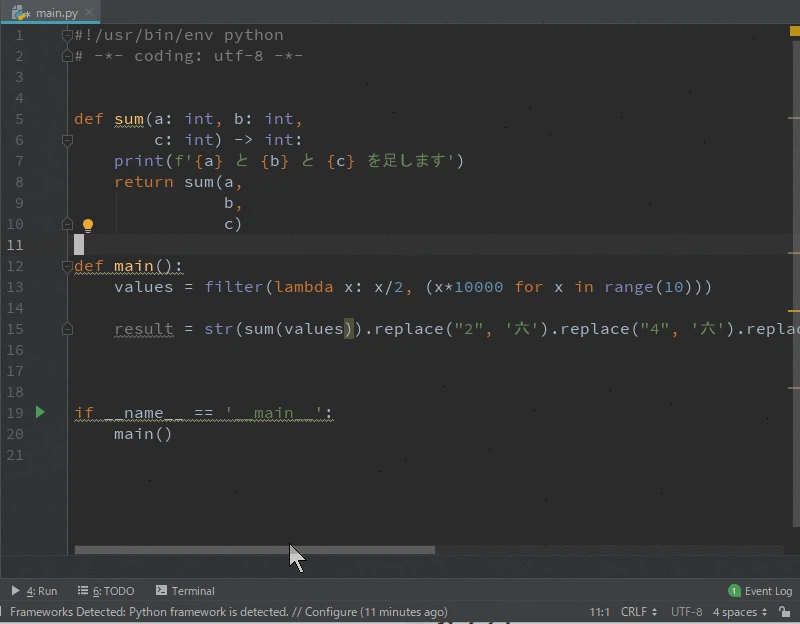Click 'filter' on line 13
The image size is (800, 624).
(x=234, y=287)
